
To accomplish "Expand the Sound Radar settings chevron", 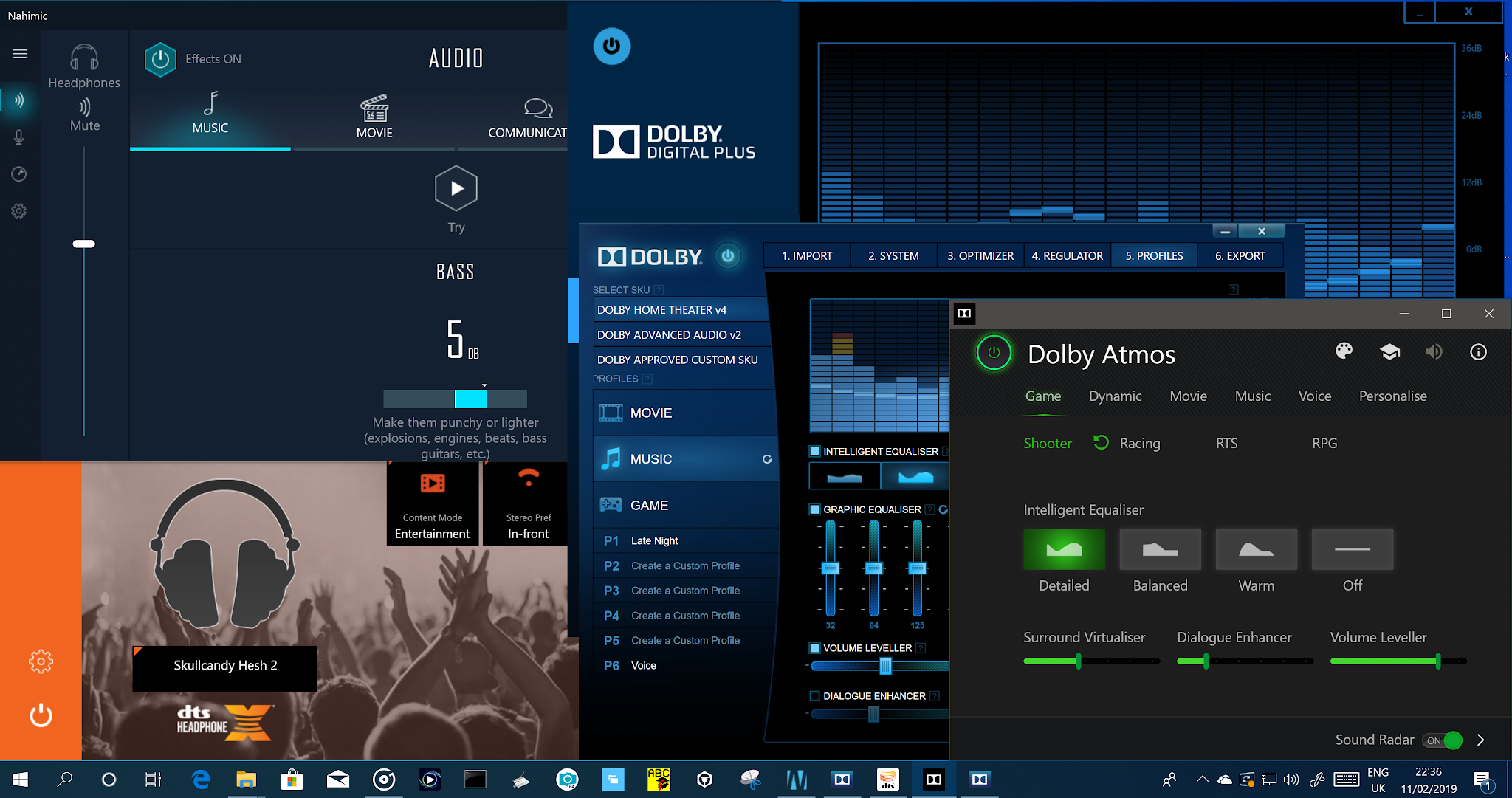I will pos(1481,739).
